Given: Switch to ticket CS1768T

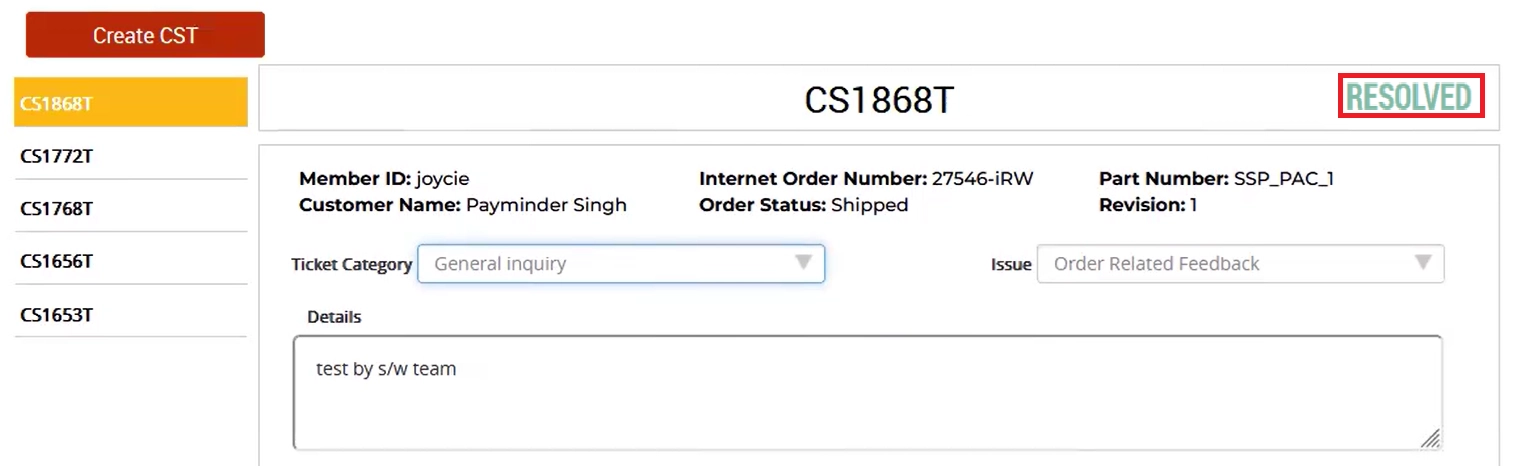Looking at the screenshot, I should 130,209.
